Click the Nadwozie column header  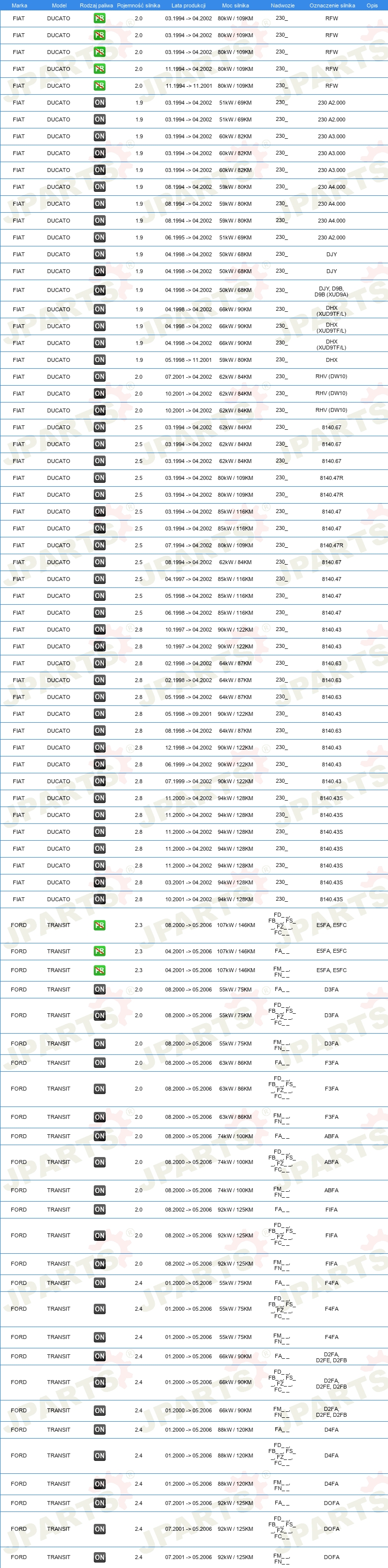pos(283,5)
